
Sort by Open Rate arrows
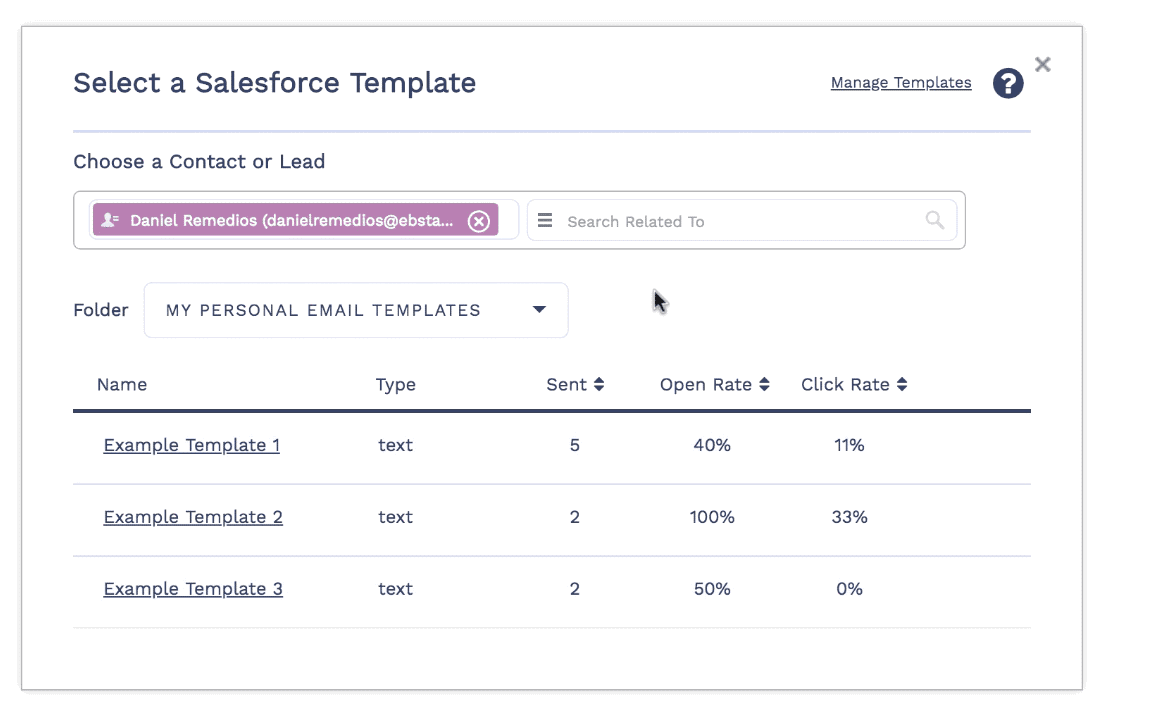pos(764,385)
